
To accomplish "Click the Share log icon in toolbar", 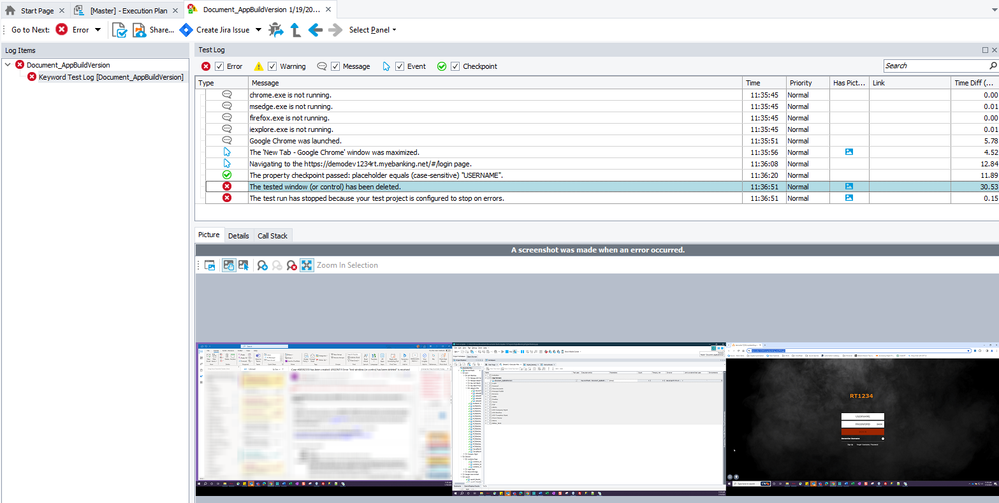I will point(140,30).
